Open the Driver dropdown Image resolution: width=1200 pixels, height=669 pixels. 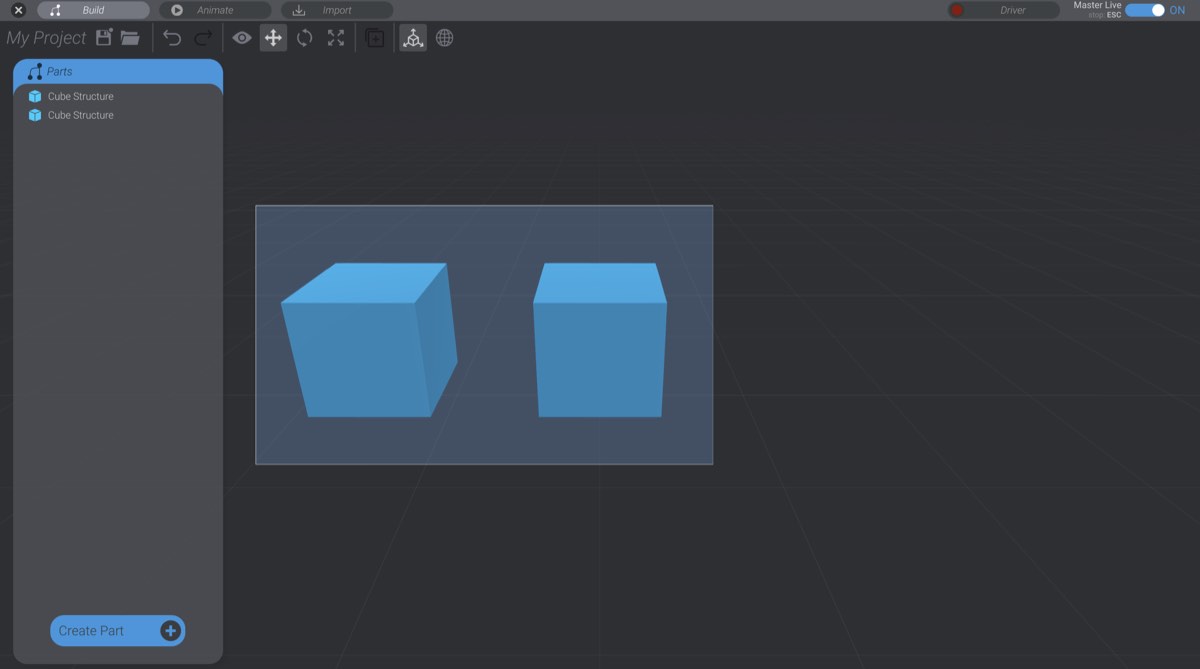tap(1012, 10)
